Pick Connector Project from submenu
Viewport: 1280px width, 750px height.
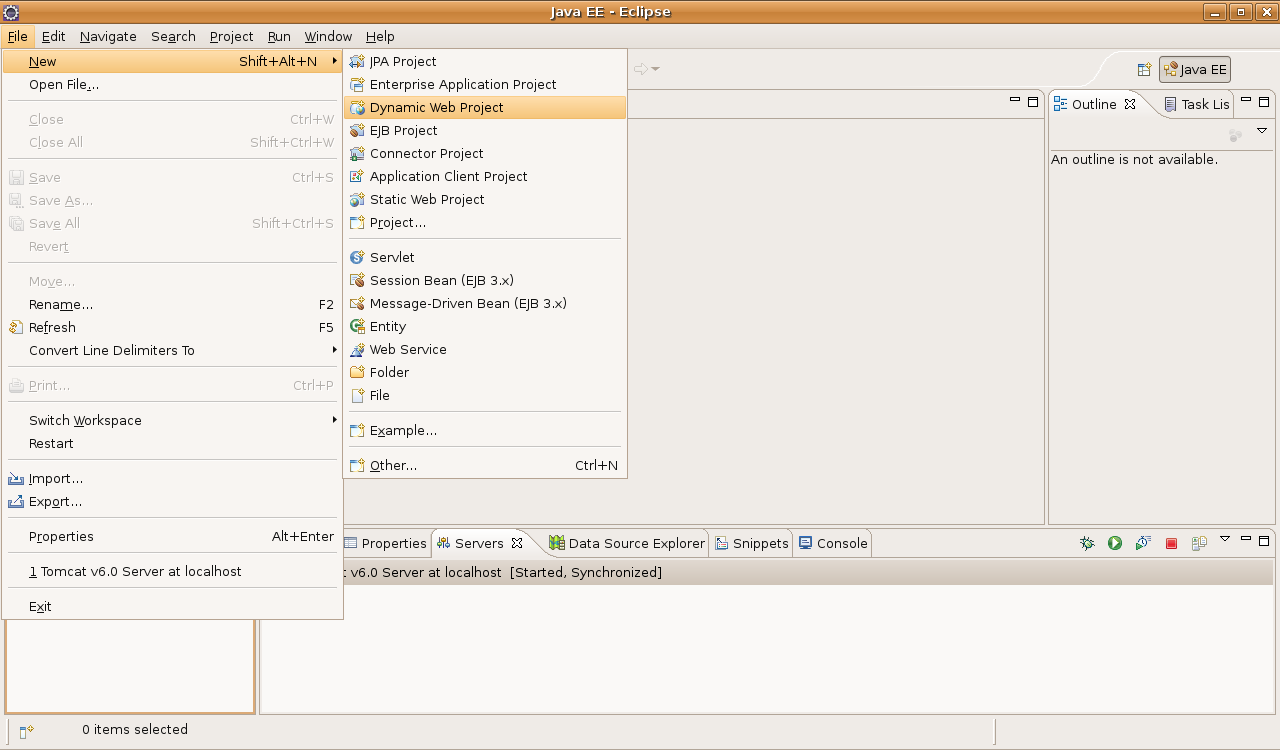click(x=485, y=153)
